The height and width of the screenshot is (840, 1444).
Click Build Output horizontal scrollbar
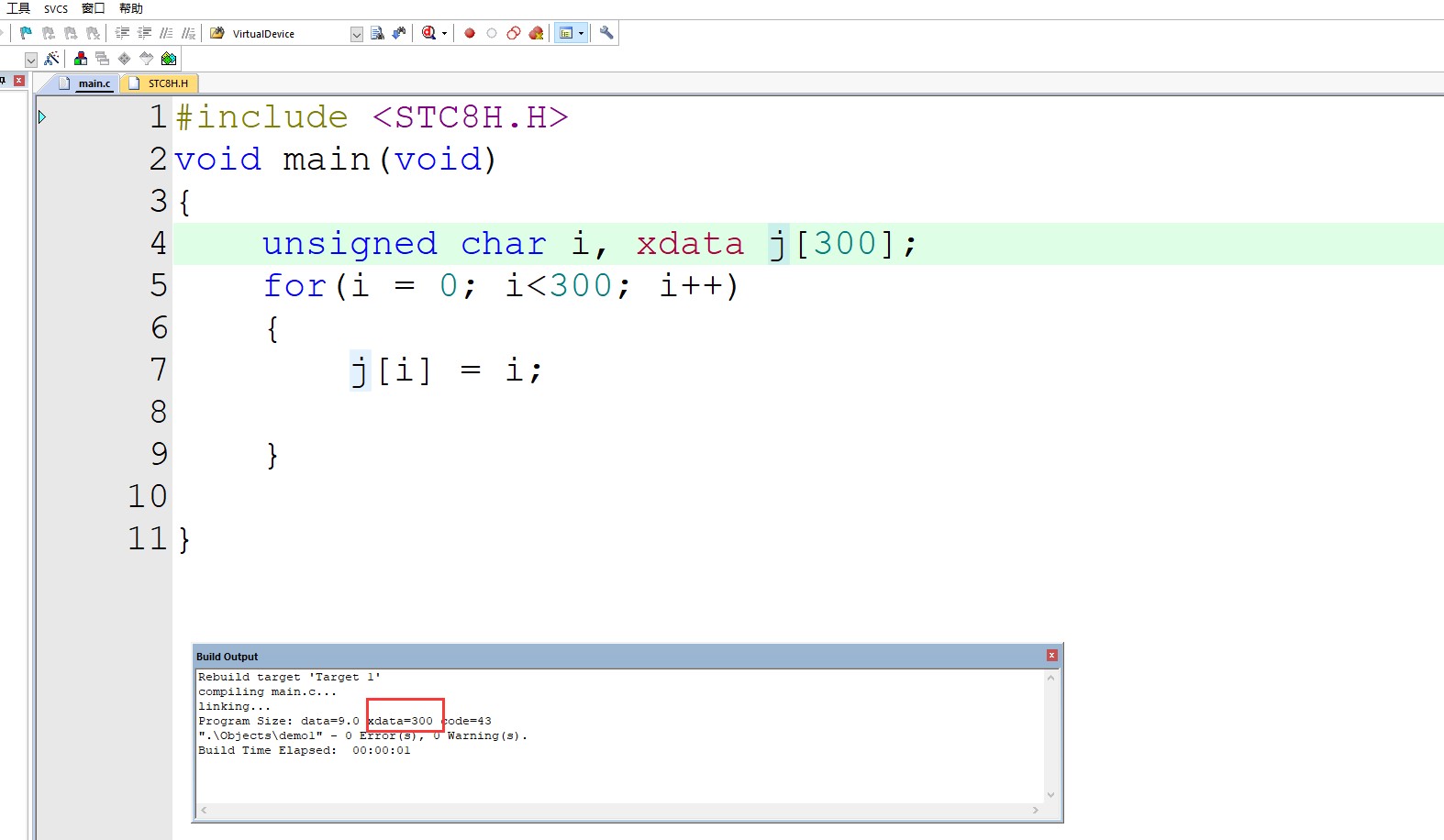(x=619, y=811)
